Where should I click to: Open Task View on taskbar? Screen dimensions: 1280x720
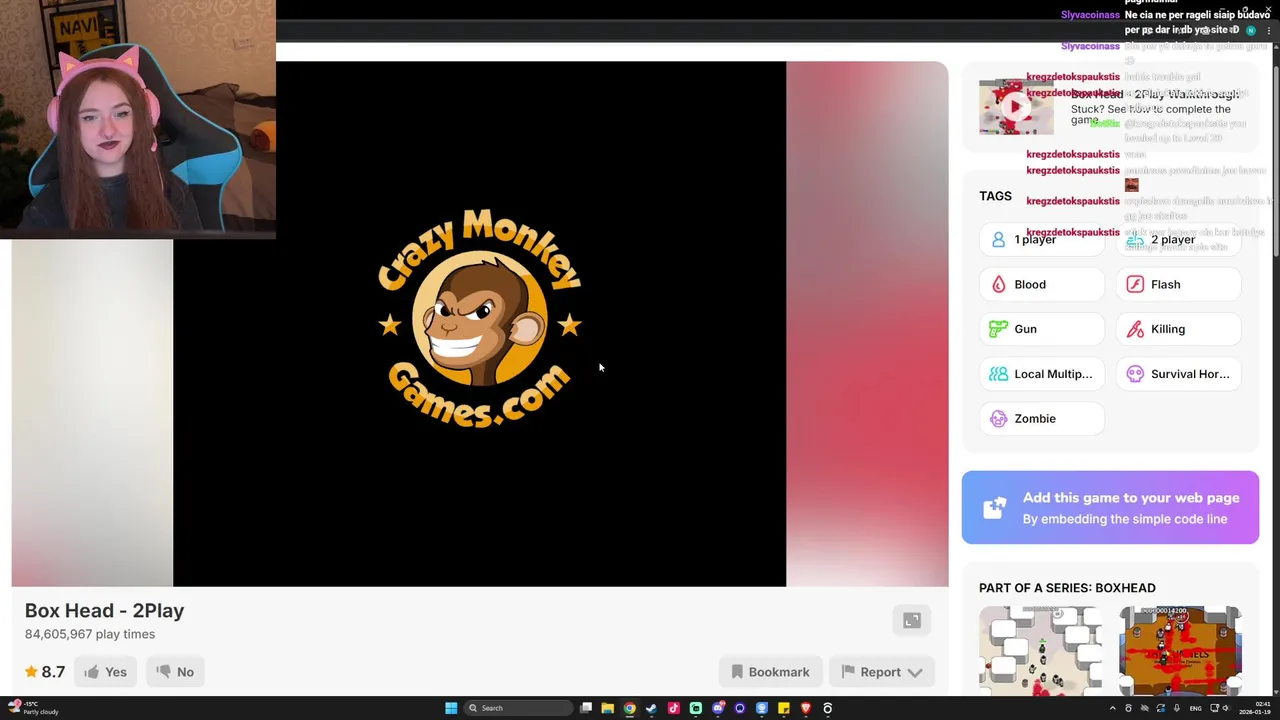(586, 708)
